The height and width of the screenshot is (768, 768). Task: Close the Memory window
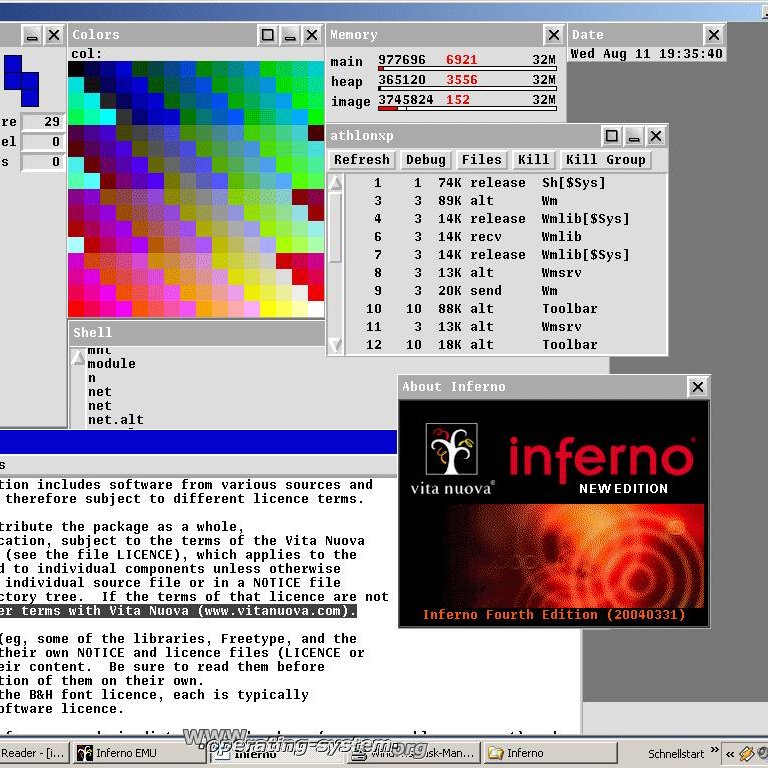pyautogui.click(x=553, y=35)
